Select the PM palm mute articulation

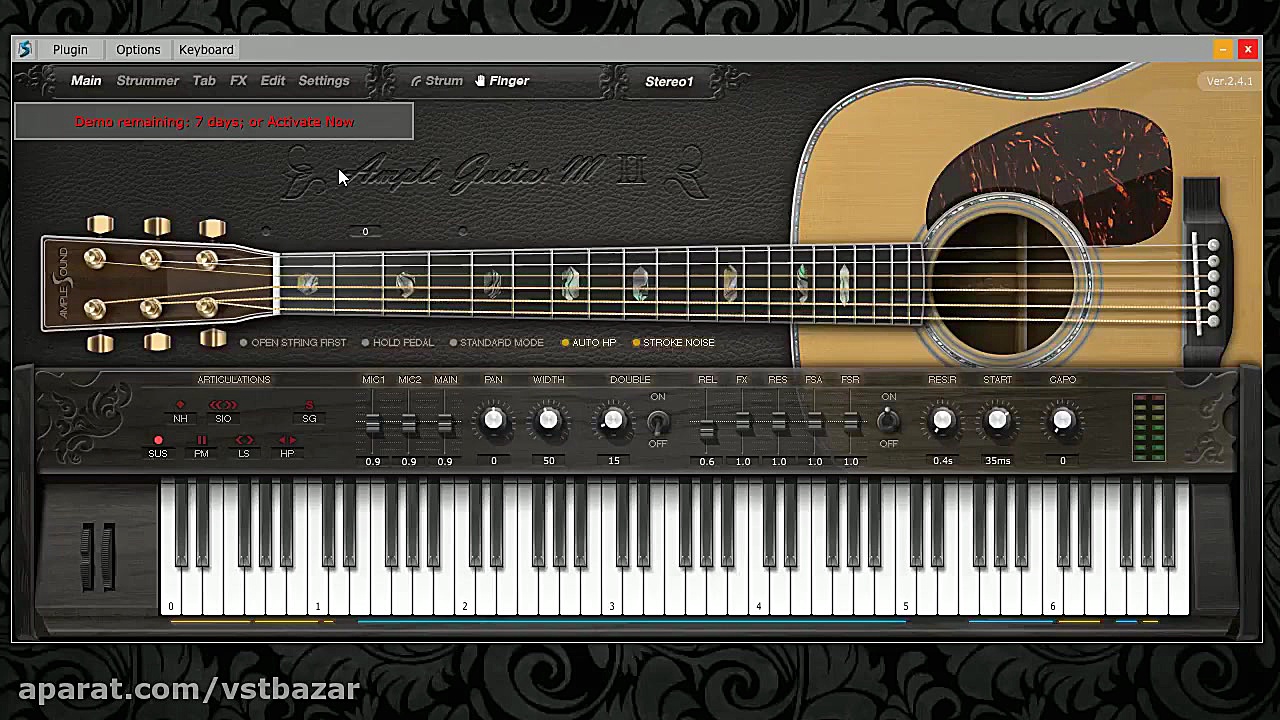click(201, 447)
